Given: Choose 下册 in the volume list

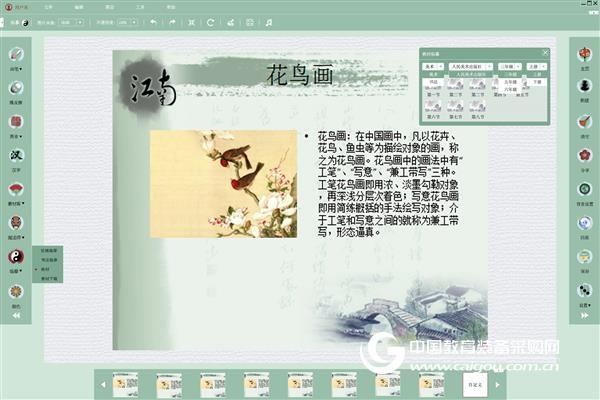Looking at the screenshot, I should 537,82.
